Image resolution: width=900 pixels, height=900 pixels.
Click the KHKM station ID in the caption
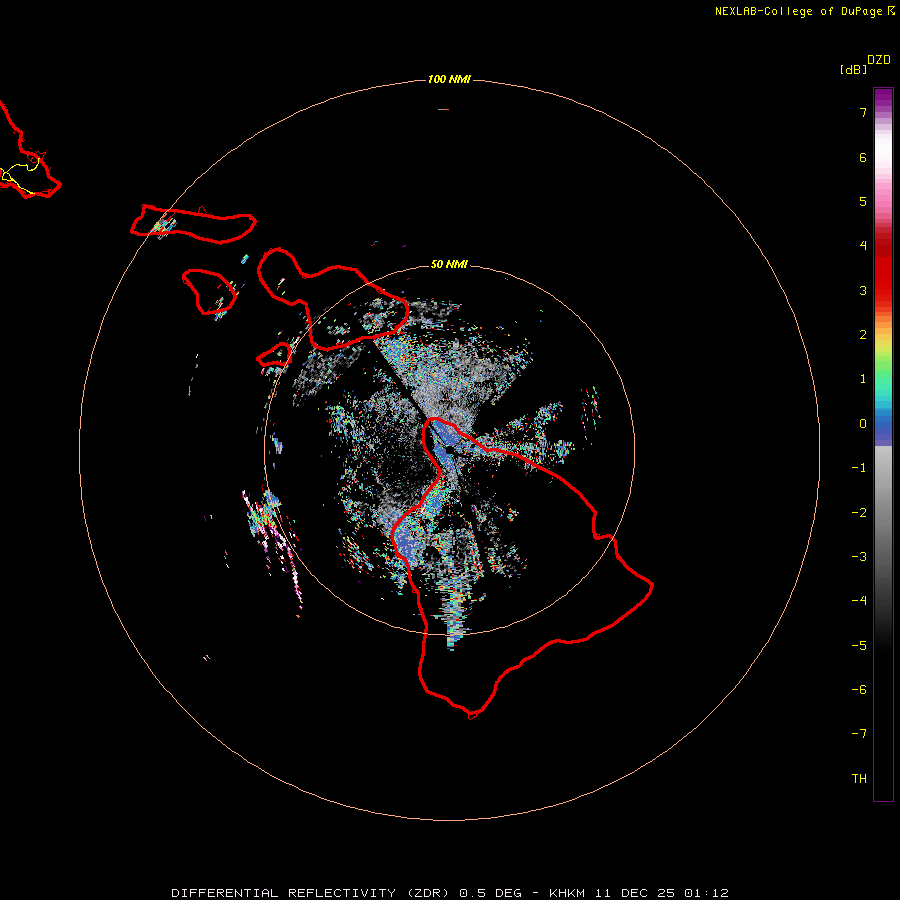567,893
